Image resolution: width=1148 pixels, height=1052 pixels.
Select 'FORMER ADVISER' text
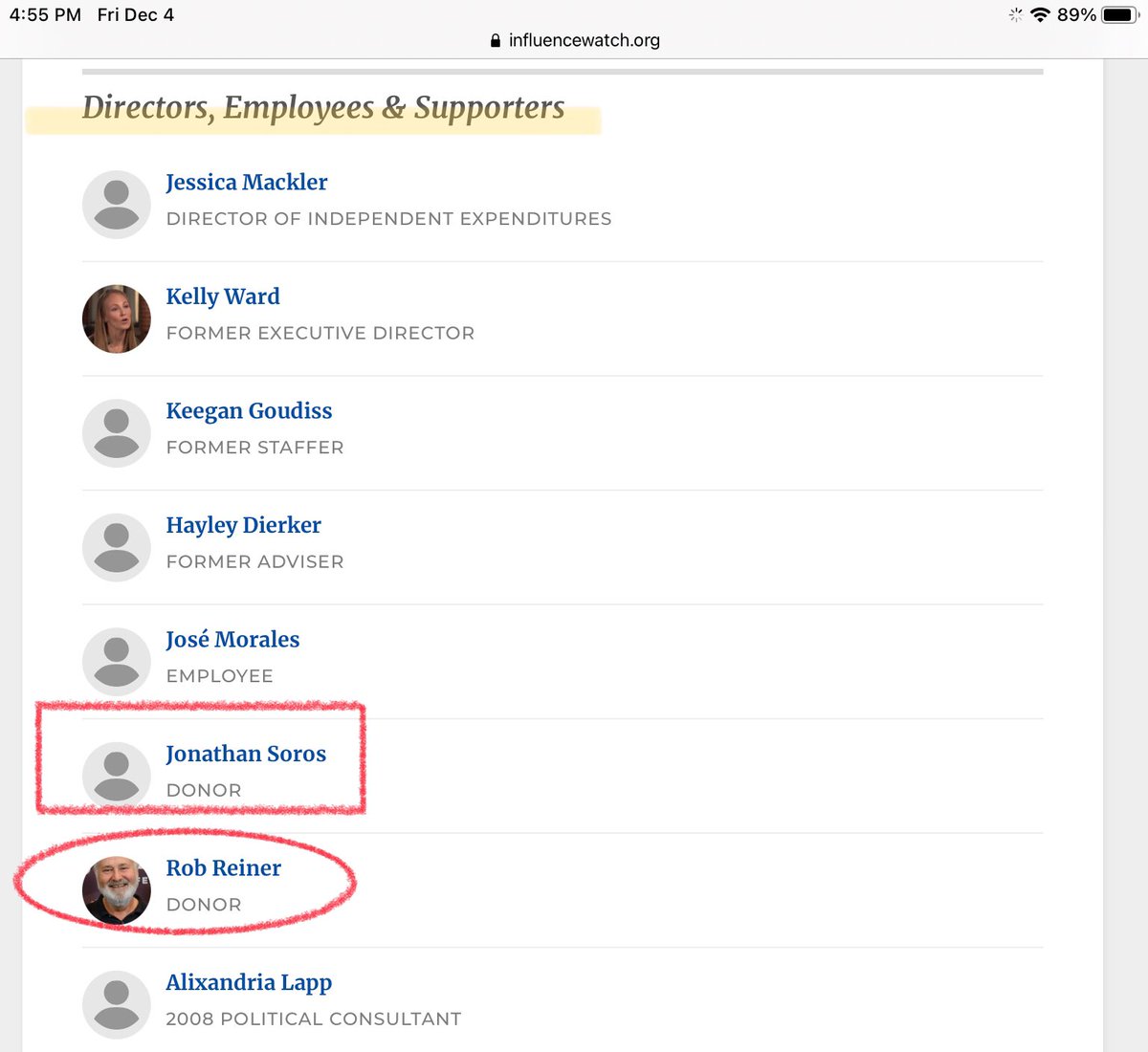pyautogui.click(x=254, y=561)
